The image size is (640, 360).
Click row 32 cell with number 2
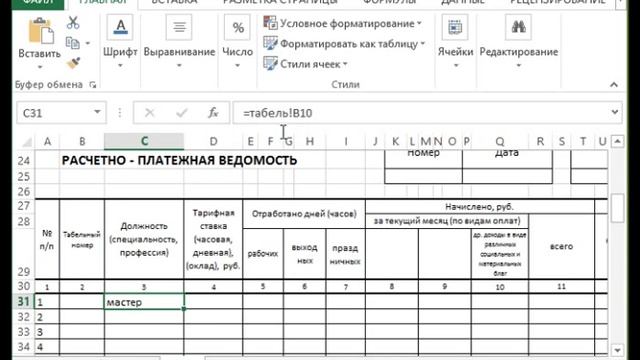coord(47,317)
